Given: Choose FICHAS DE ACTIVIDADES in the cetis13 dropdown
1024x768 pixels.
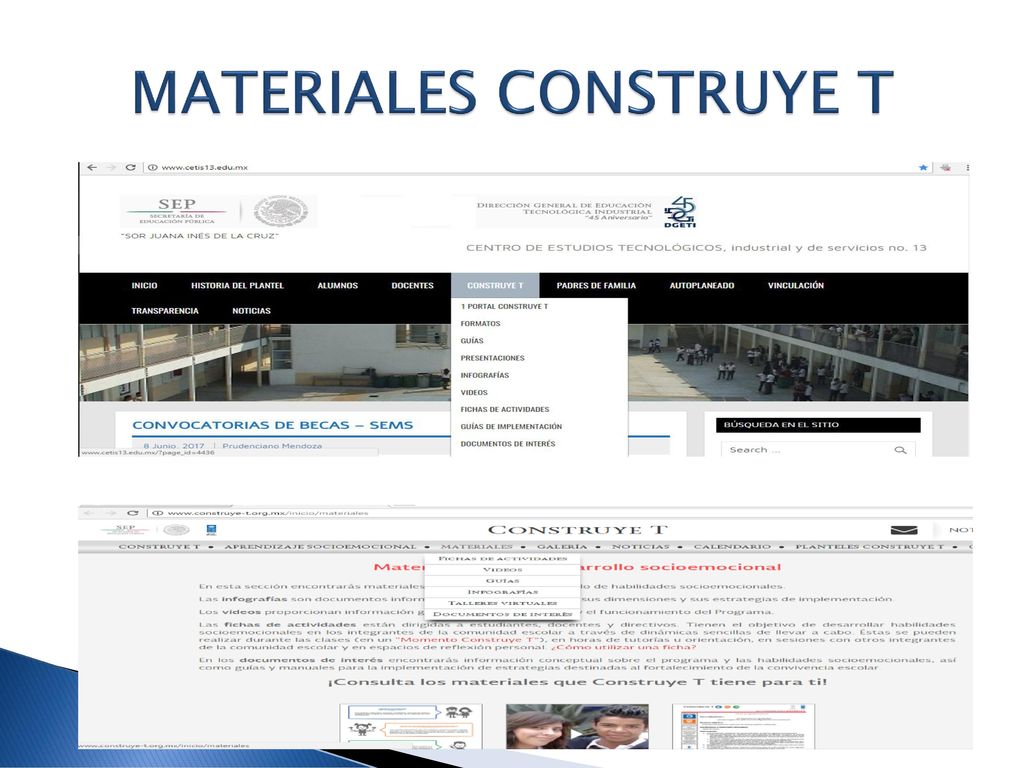Looking at the screenshot, I should 505,409.
